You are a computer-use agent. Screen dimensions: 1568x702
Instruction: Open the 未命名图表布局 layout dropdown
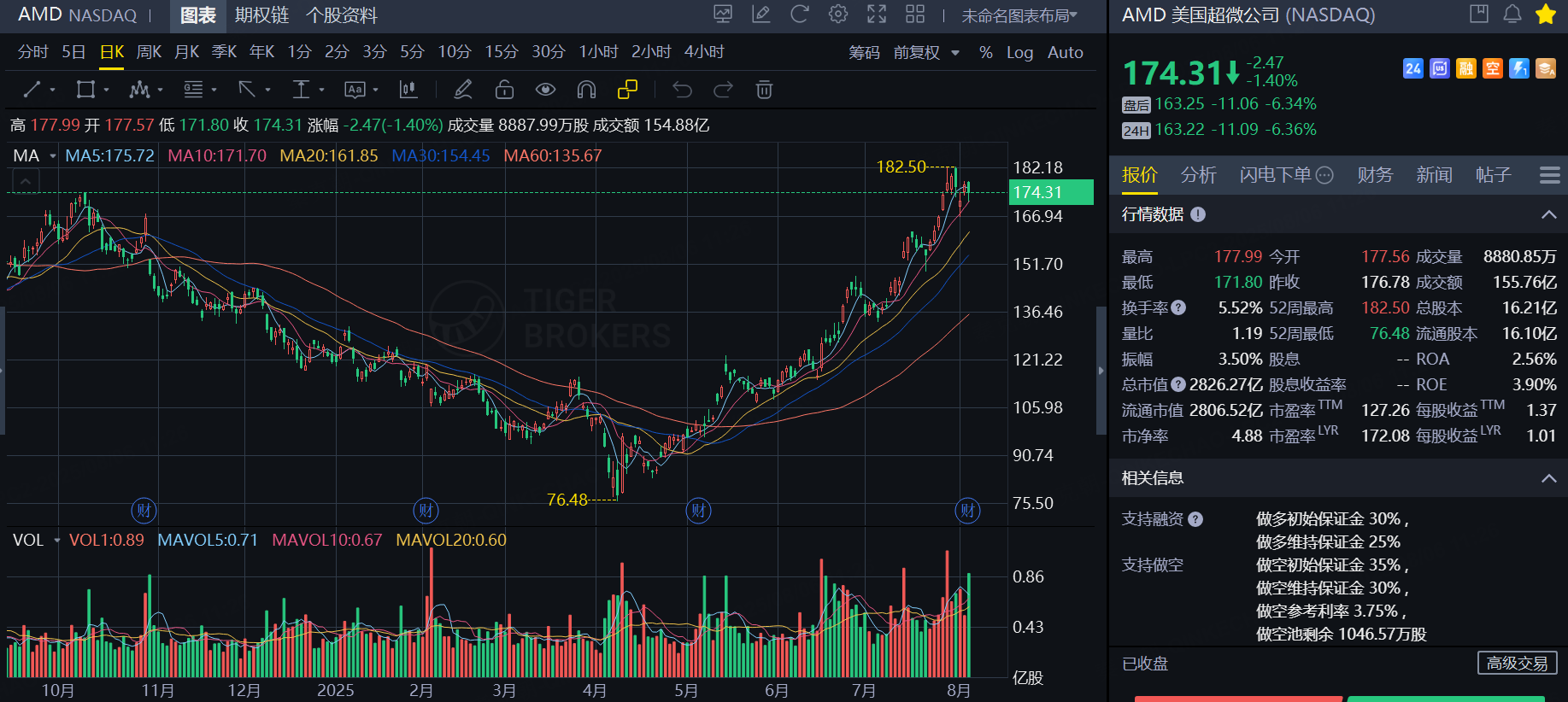[1019, 15]
